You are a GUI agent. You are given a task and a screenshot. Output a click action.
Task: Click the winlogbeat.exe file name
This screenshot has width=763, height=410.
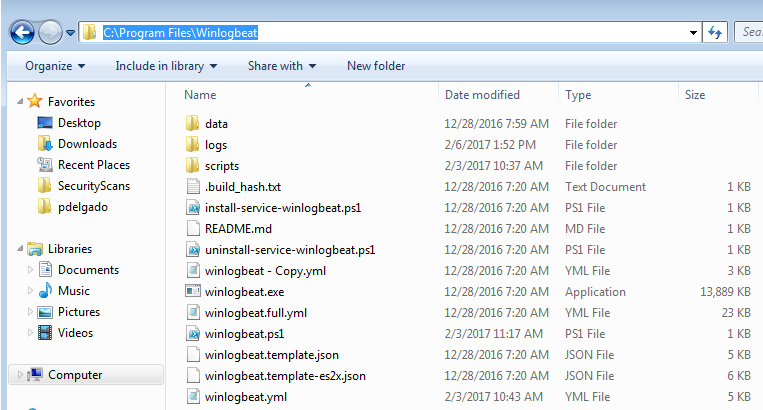coord(244,292)
